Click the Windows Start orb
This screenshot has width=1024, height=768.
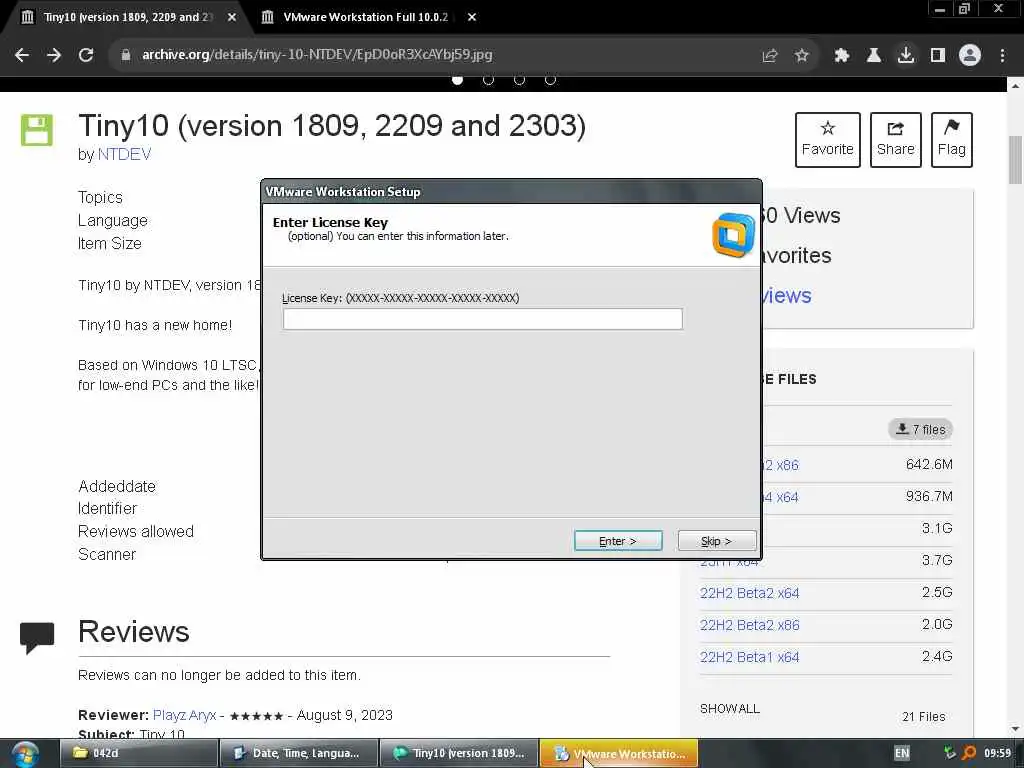pos(25,754)
